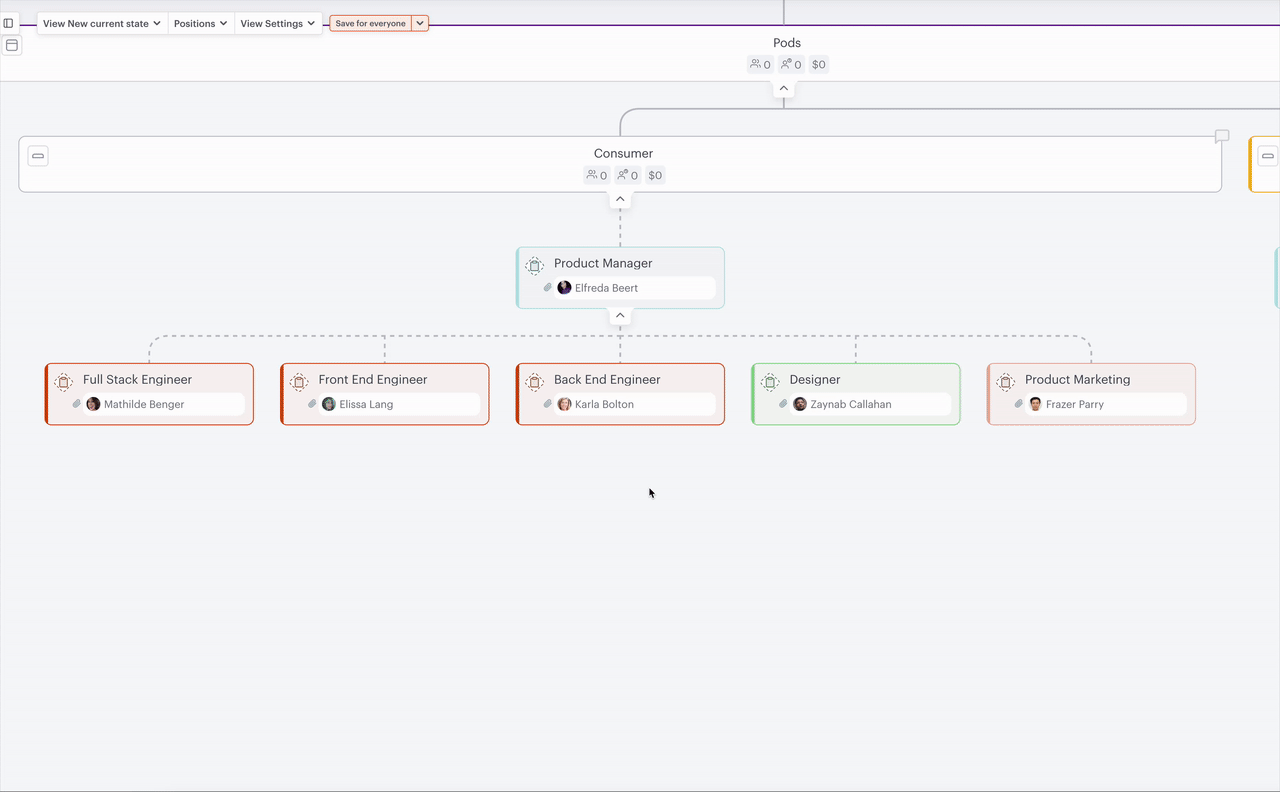The width and height of the screenshot is (1280, 792).
Task: Click the table view icon below the sidebar toggle
Action: 11,45
